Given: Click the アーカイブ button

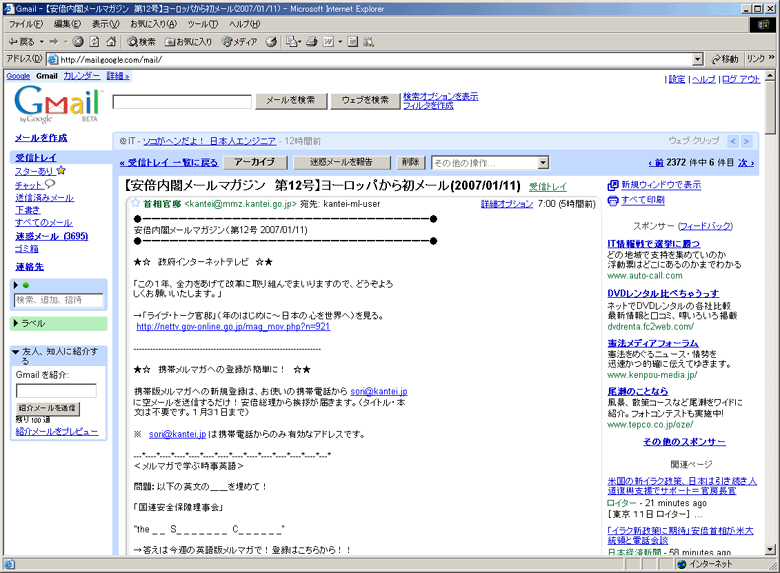Looking at the screenshot, I should 255,162.
